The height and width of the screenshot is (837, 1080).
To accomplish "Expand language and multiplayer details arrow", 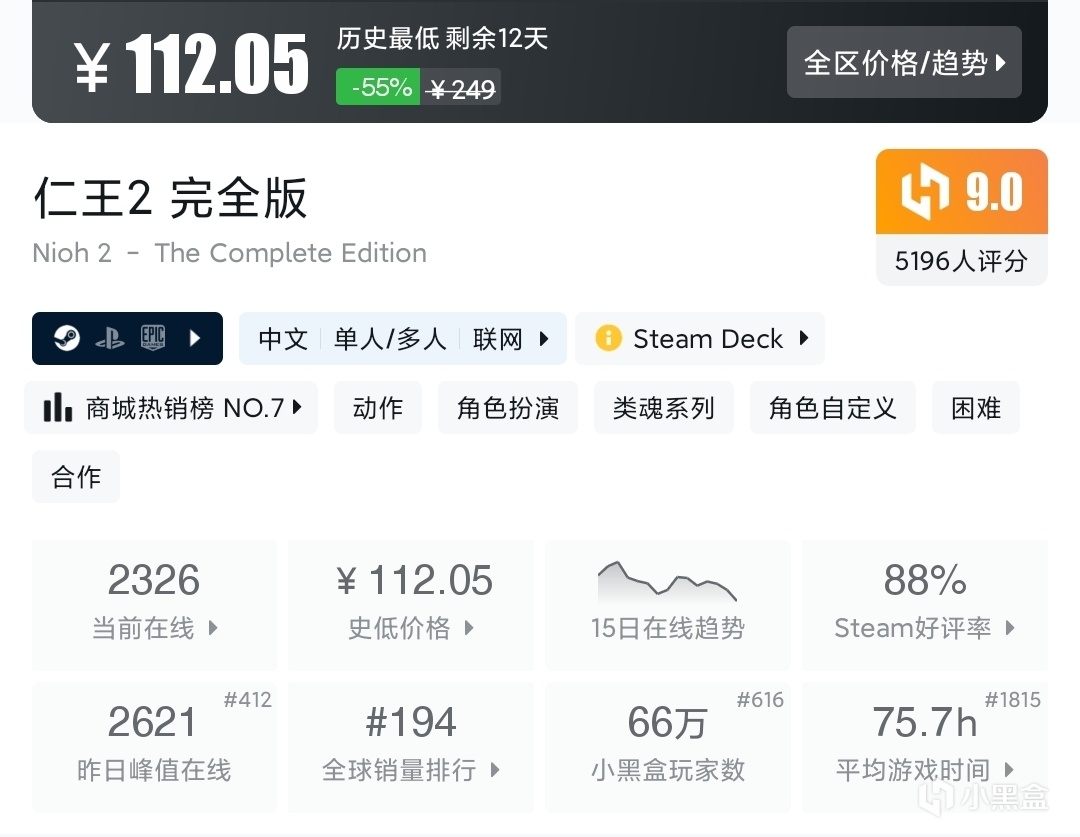I will (x=544, y=339).
